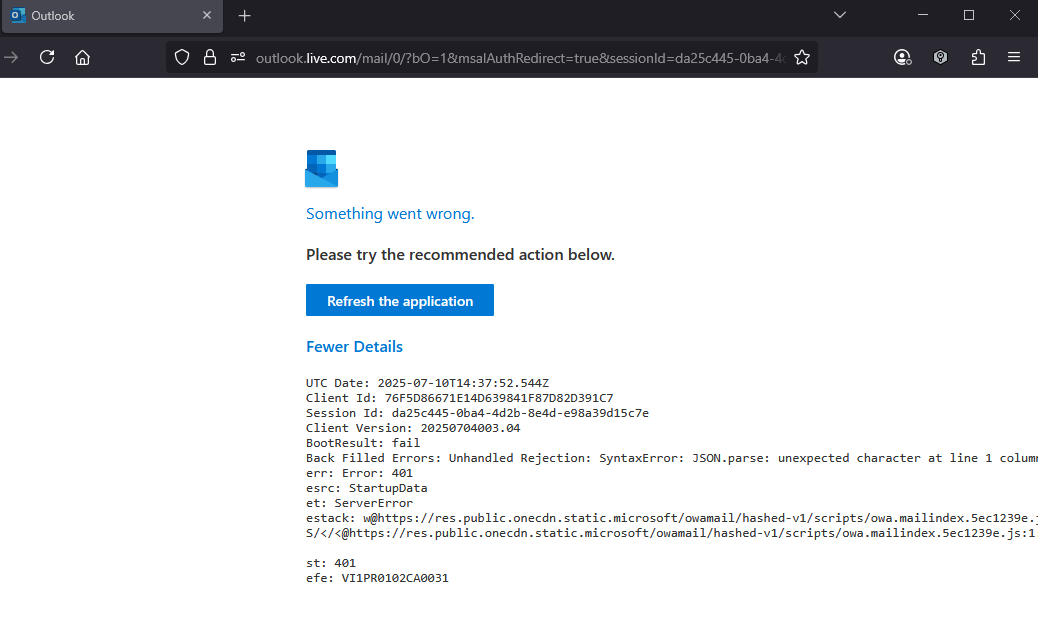Click the st: 401 line
Viewport: 1038px width, 641px height.
pyautogui.click(x=331, y=564)
